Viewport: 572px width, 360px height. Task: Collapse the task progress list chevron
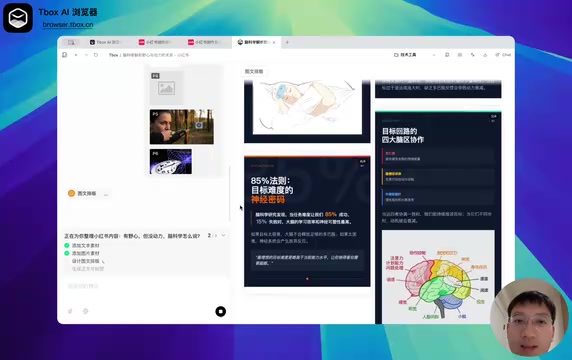[x=223, y=236]
